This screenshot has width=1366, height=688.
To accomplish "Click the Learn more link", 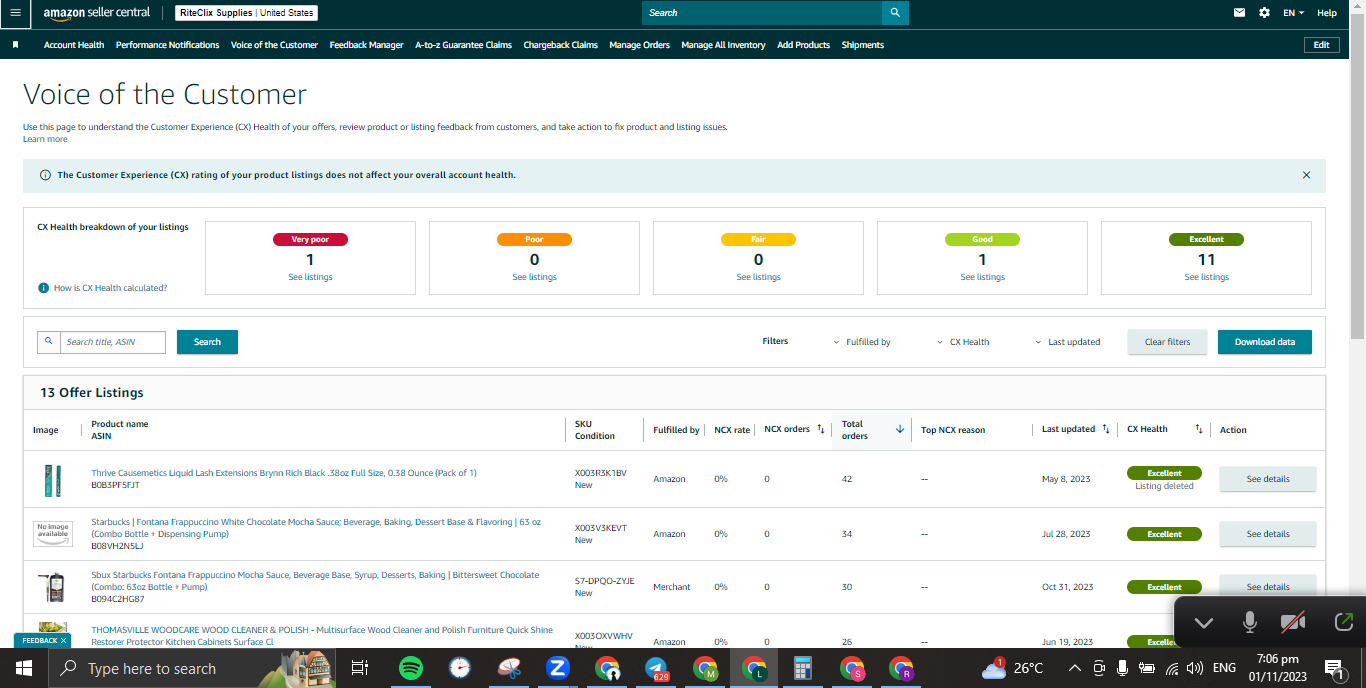I will pos(45,139).
